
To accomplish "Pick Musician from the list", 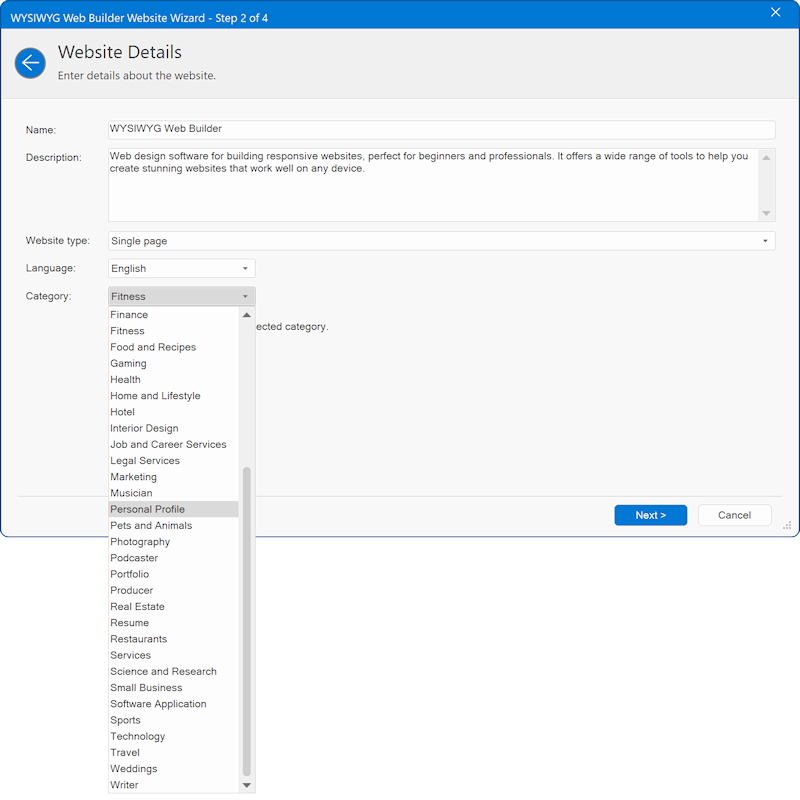I will (x=173, y=493).
